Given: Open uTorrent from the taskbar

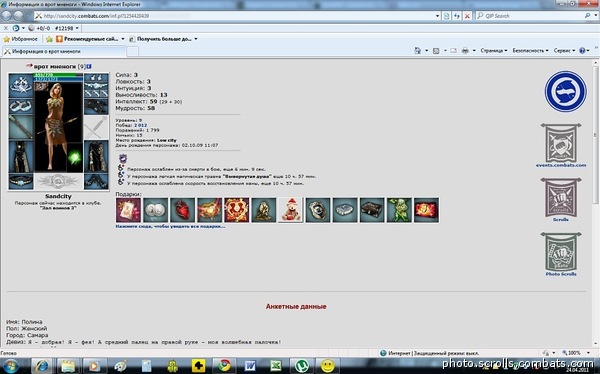Looking at the screenshot, I should click(x=302, y=366).
